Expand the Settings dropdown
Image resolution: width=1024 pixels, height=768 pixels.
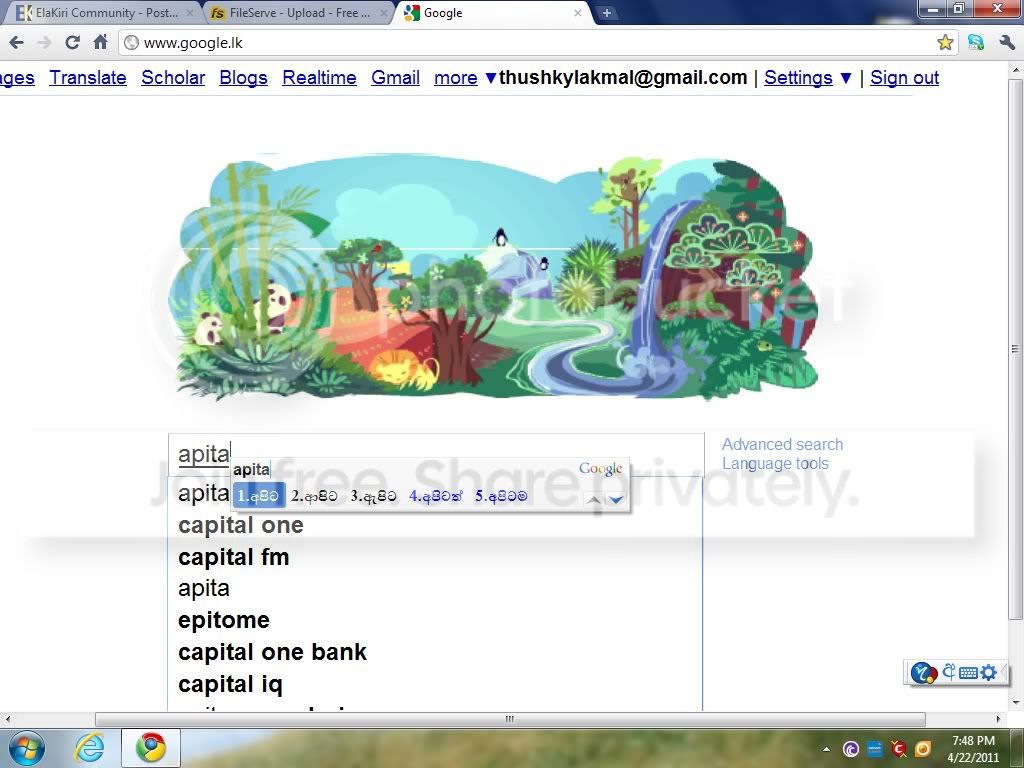pyautogui.click(x=808, y=78)
